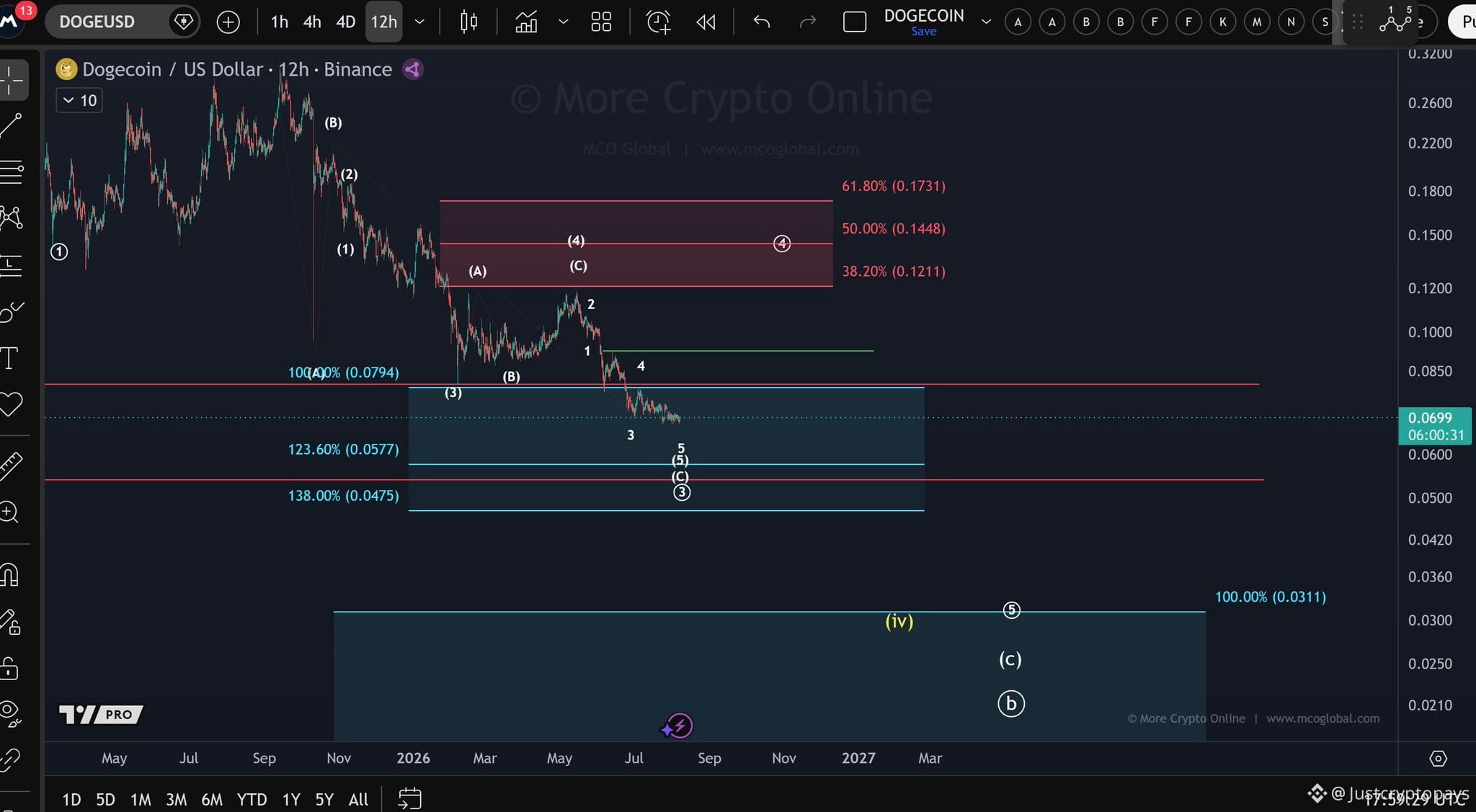Viewport: 1476px width, 812px height.
Task: Open the Indicators panel
Action: 526,22
